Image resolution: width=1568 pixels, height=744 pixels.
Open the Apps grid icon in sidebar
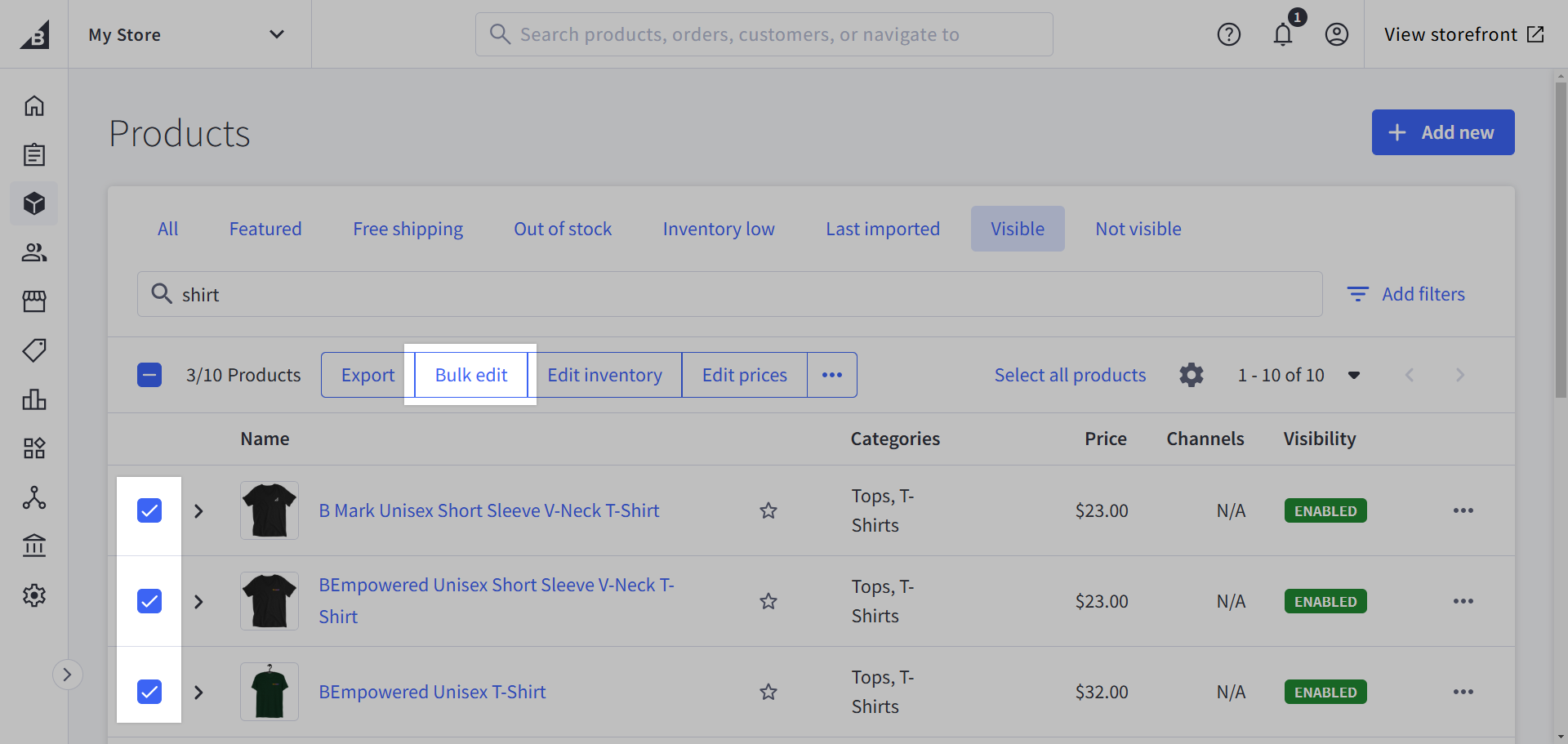click(34, 448)
